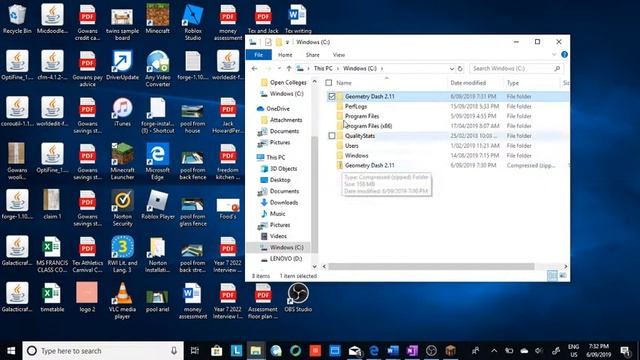Viewport: 640px width, 360px height.
Task: Open Minecraft Launcher desktop icon
Action: coord(122,162)
